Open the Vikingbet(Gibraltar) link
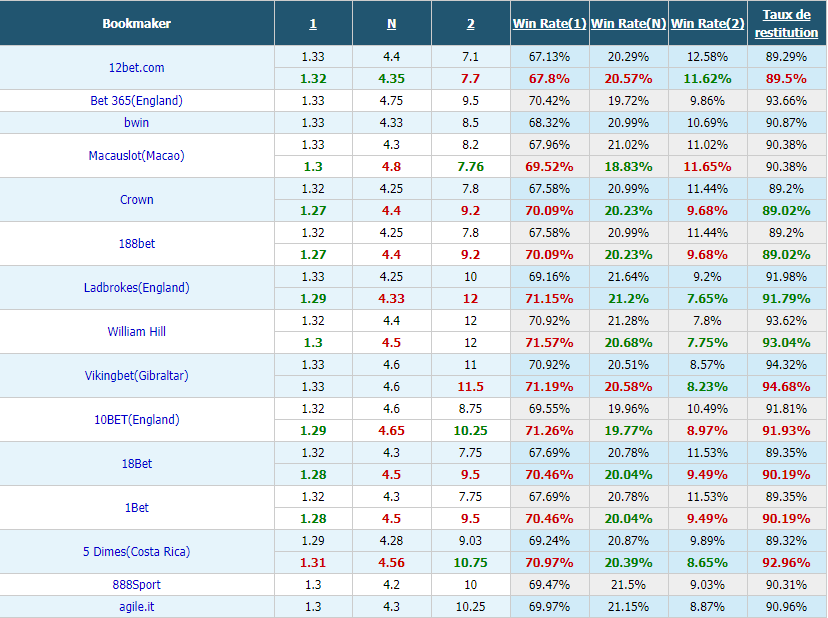Viewport: 828px width, 618px height. [137, 376]
